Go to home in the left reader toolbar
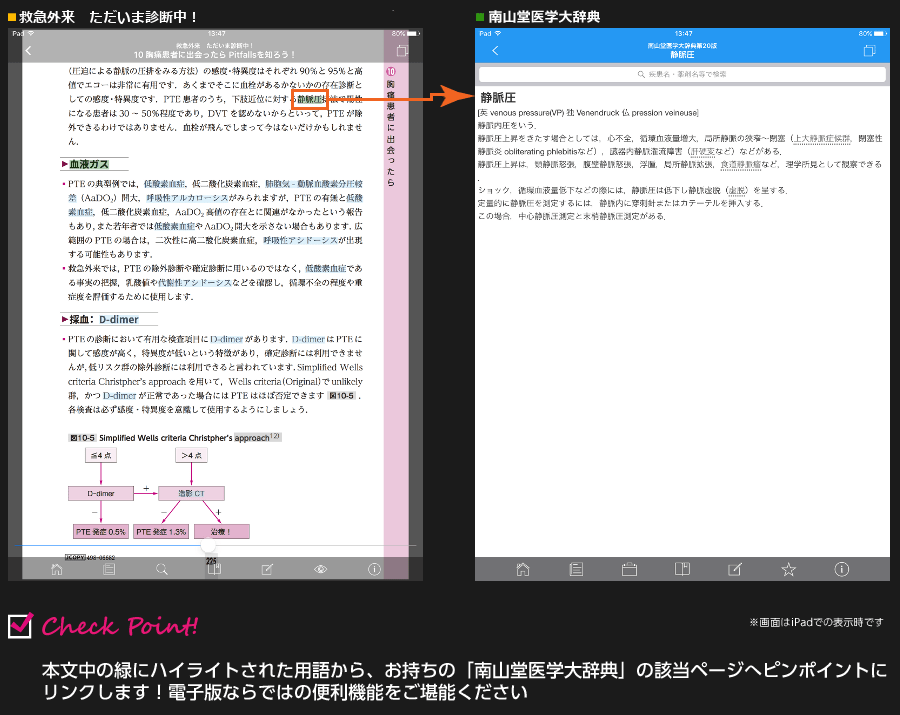The width and height of the screenshot is (900, 715). coord(56,569)
